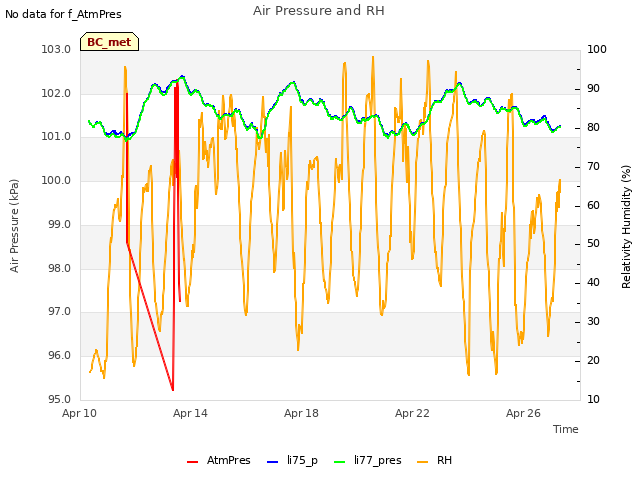The height and width of the screenshot is (480, 640).
Task: Click the 90 humidity tick label
Action: pyautogui.click(x=593, y=89)
